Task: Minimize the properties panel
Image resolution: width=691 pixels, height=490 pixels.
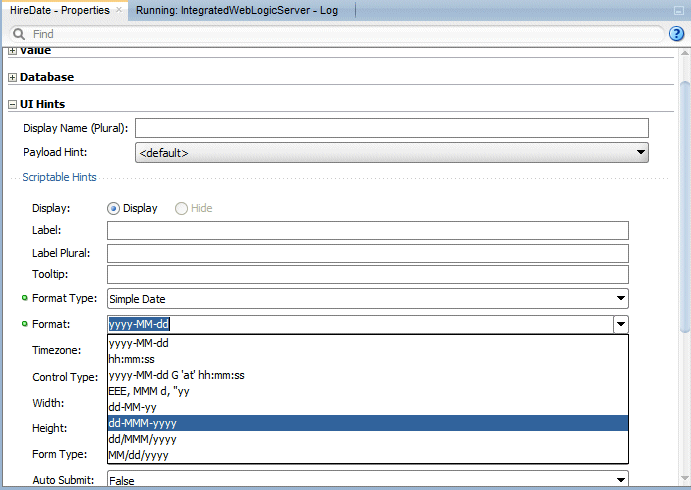Action: click(679, 11)
